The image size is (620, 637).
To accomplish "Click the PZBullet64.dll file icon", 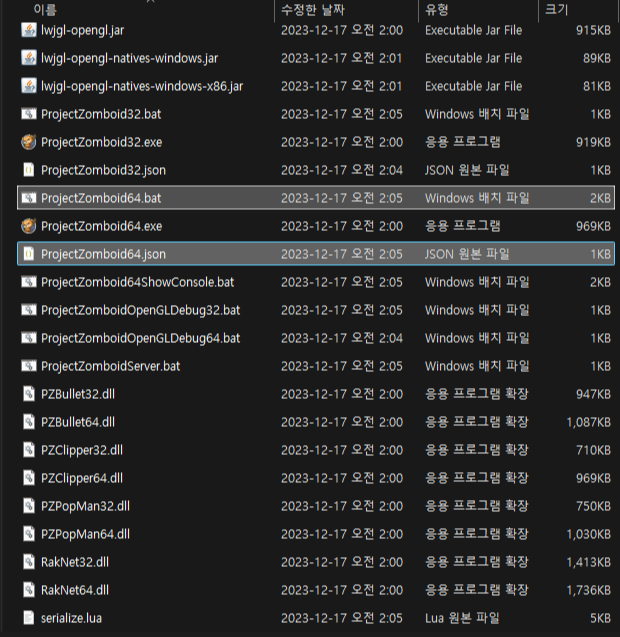I will click(29, 422).
